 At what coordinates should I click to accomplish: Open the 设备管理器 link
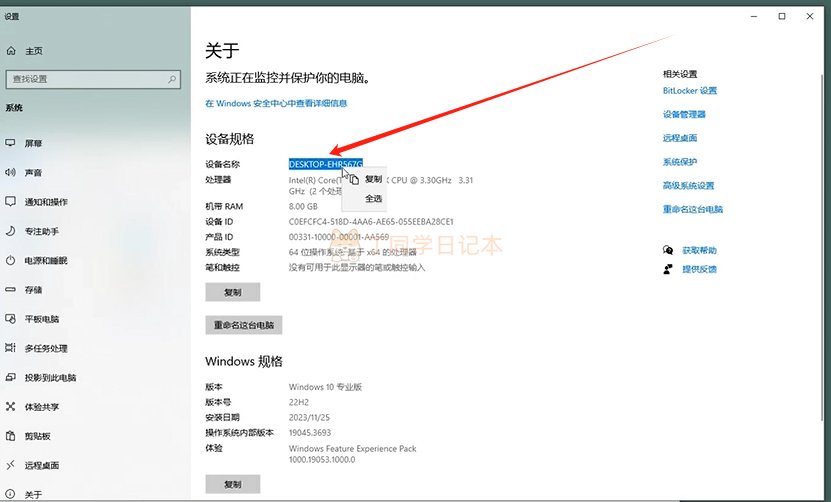coord(684,115)
